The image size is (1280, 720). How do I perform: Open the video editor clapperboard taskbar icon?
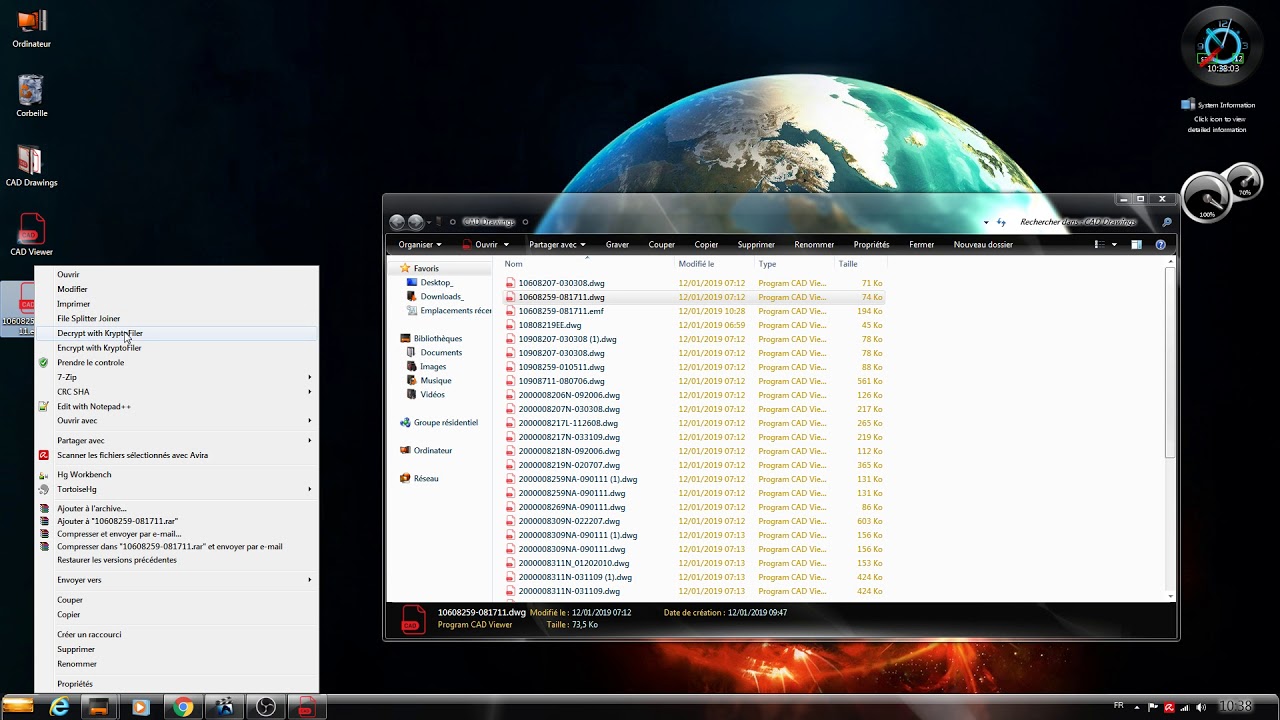click(224, 707)
